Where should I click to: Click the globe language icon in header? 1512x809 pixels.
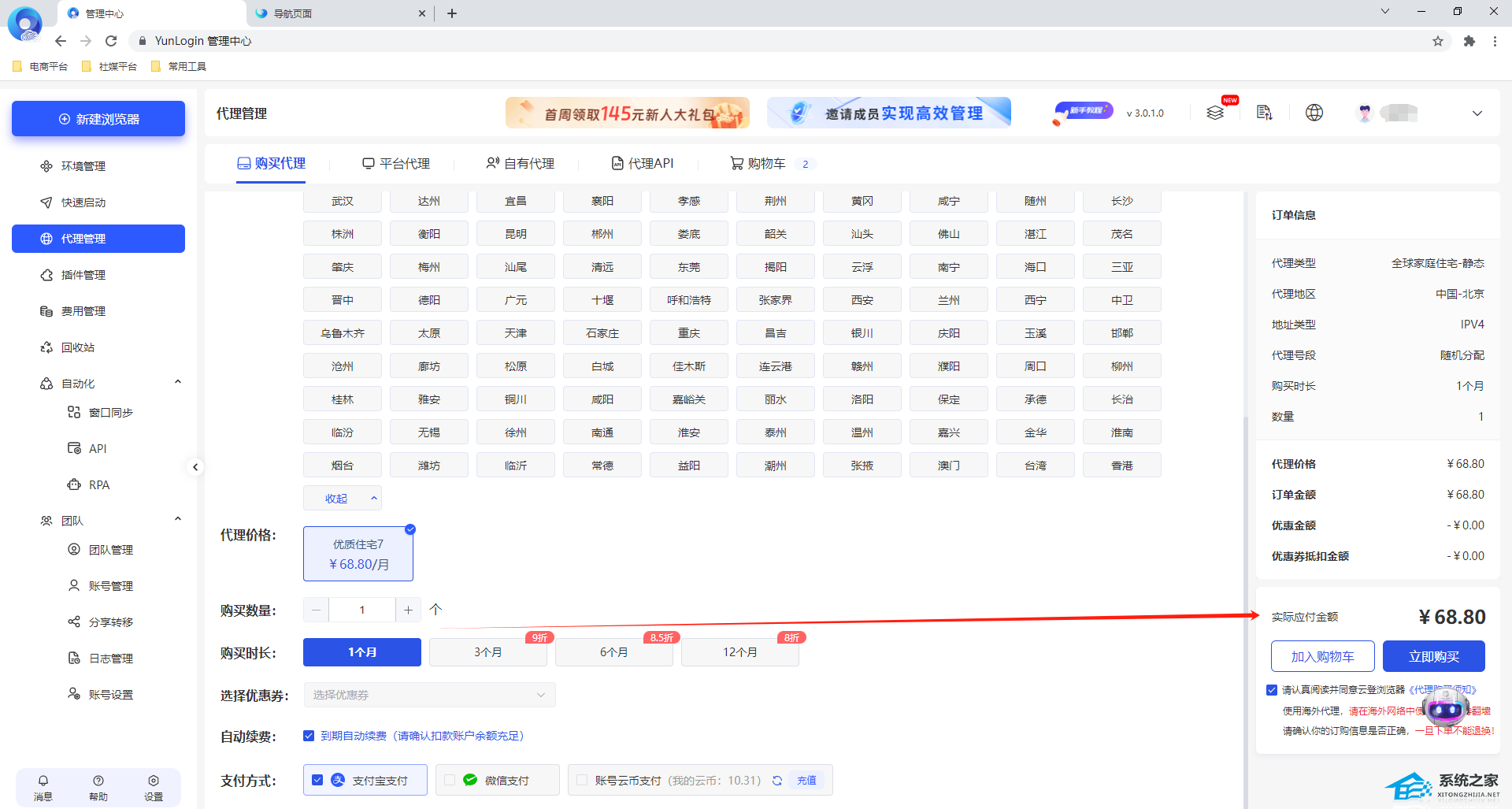tap(1314, 113)
